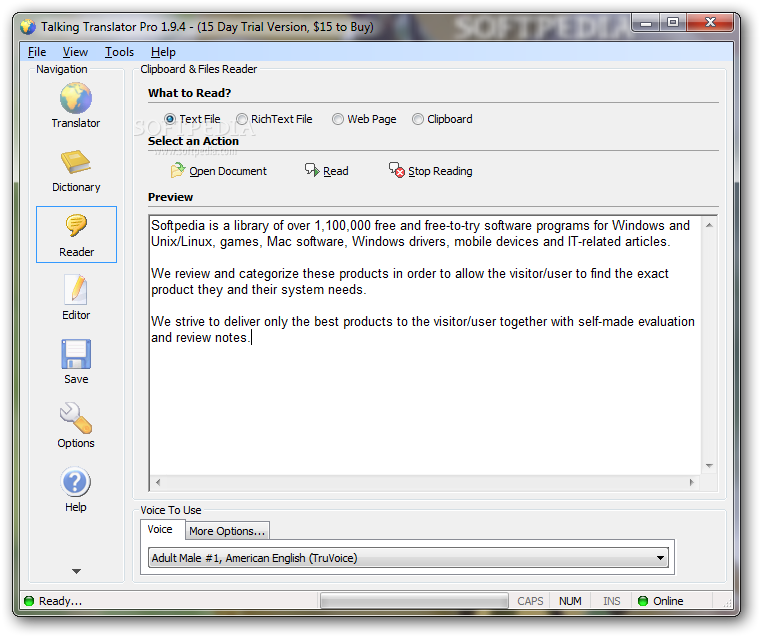Maximize the Talking Translator Pro window
Screen dimensions: 761x637
point(673,23)
